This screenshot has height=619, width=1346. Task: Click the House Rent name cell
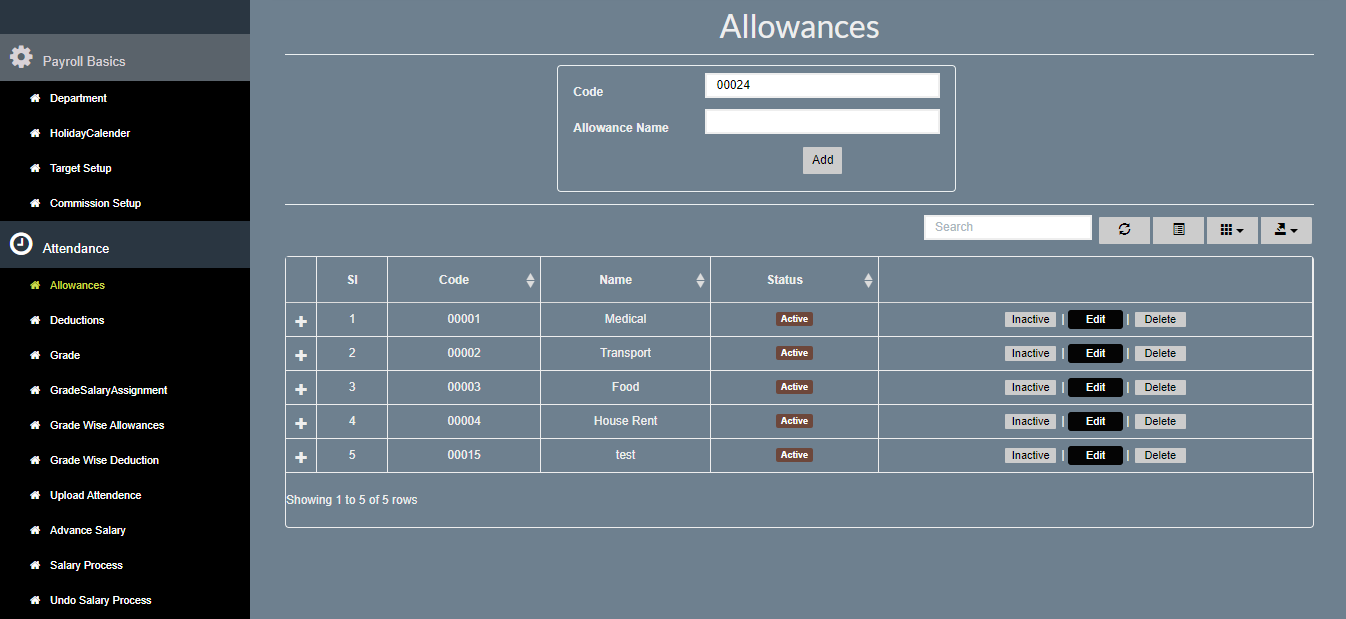coord(625,421)
